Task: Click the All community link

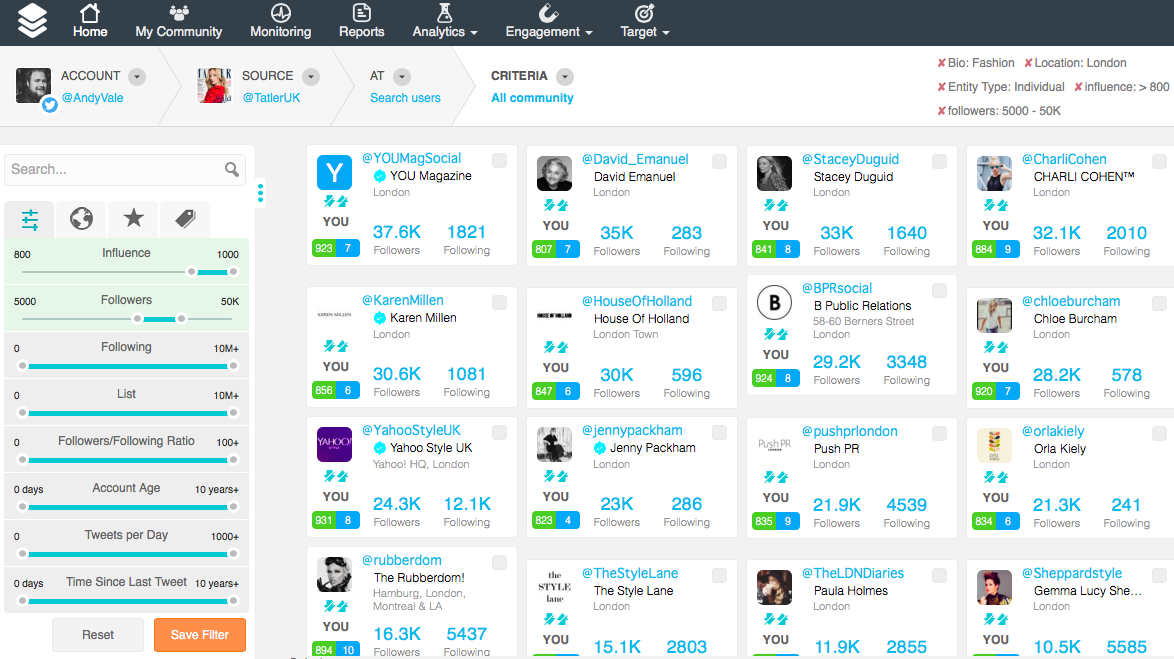Action: [x=532, y=97]
